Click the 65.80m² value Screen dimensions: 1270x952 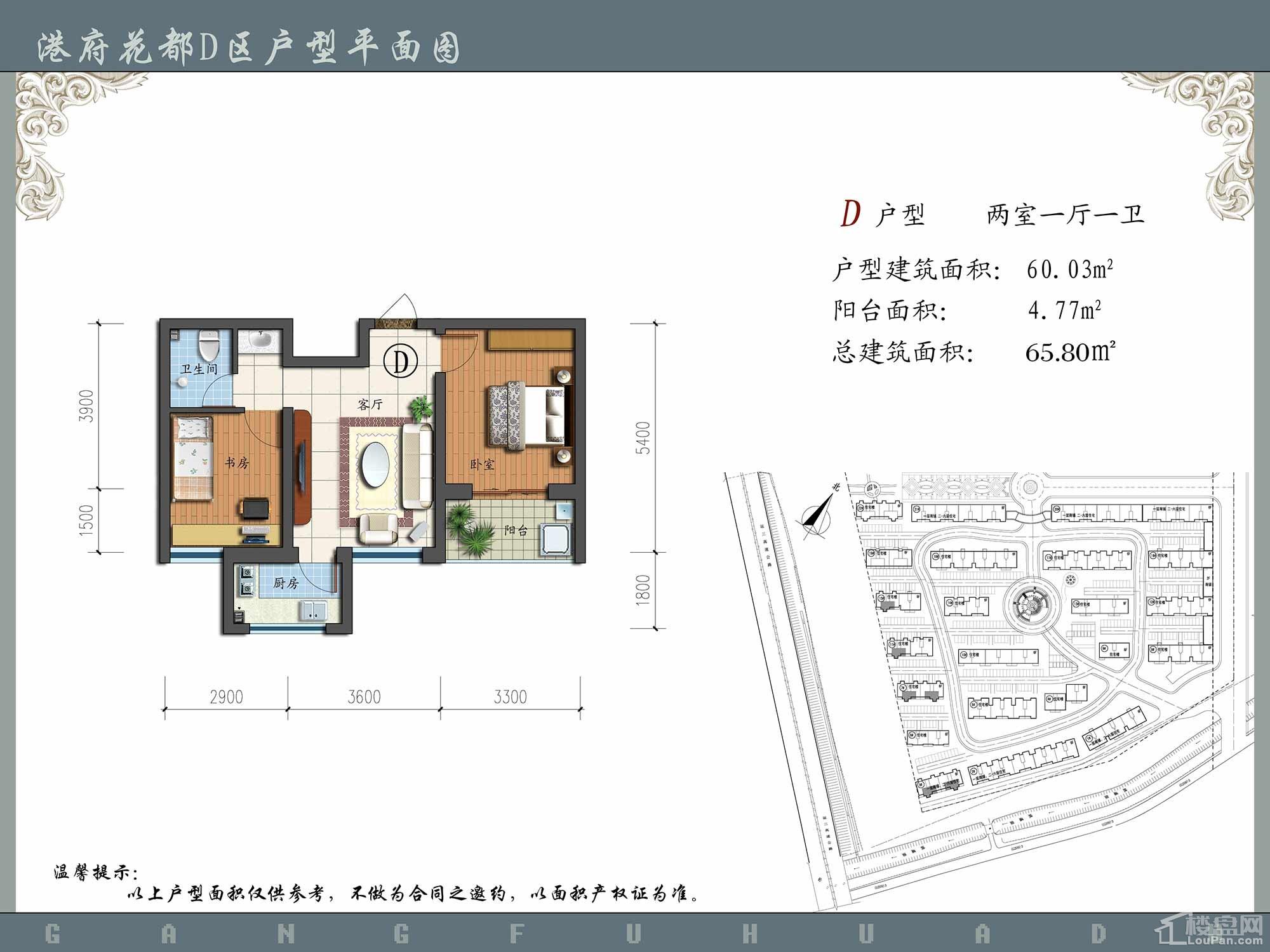coord(1071,351)
